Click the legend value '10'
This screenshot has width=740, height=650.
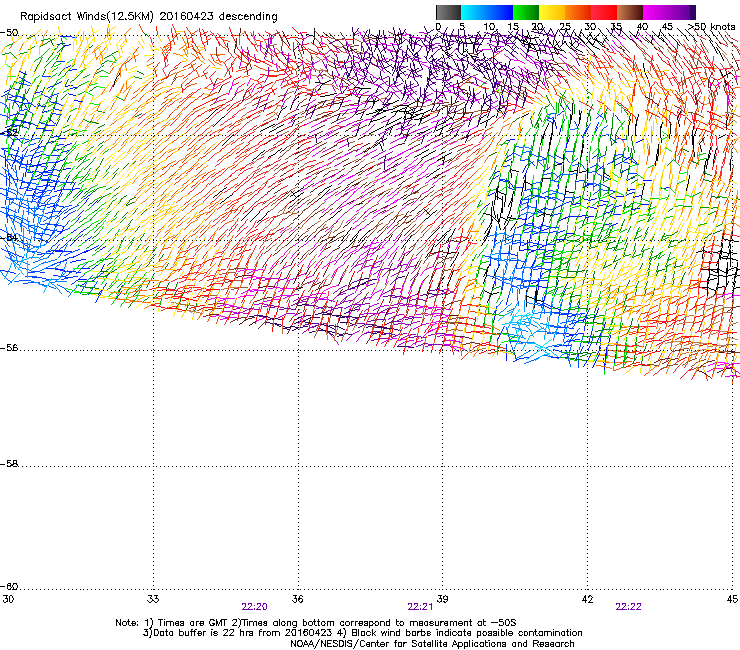[x=489, y=26]
